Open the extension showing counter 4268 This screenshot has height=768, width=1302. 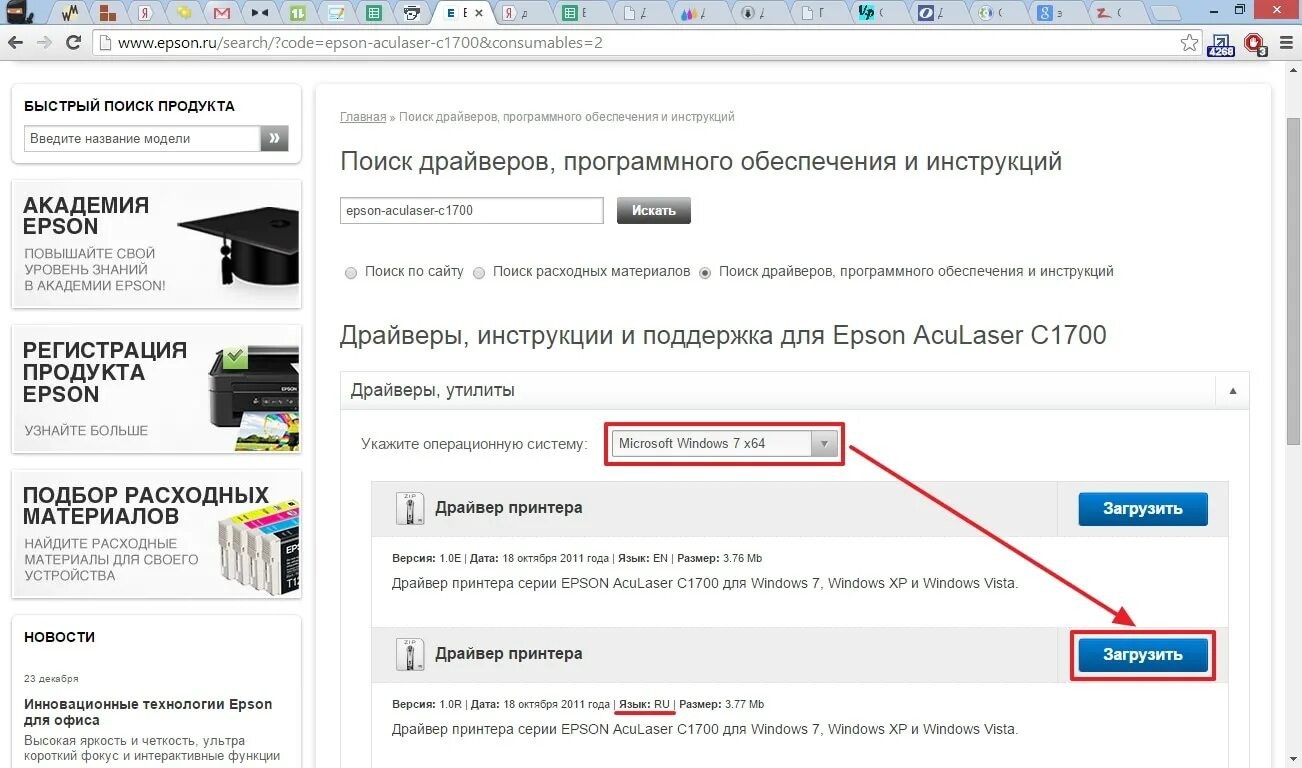(x=1221, y=44)
